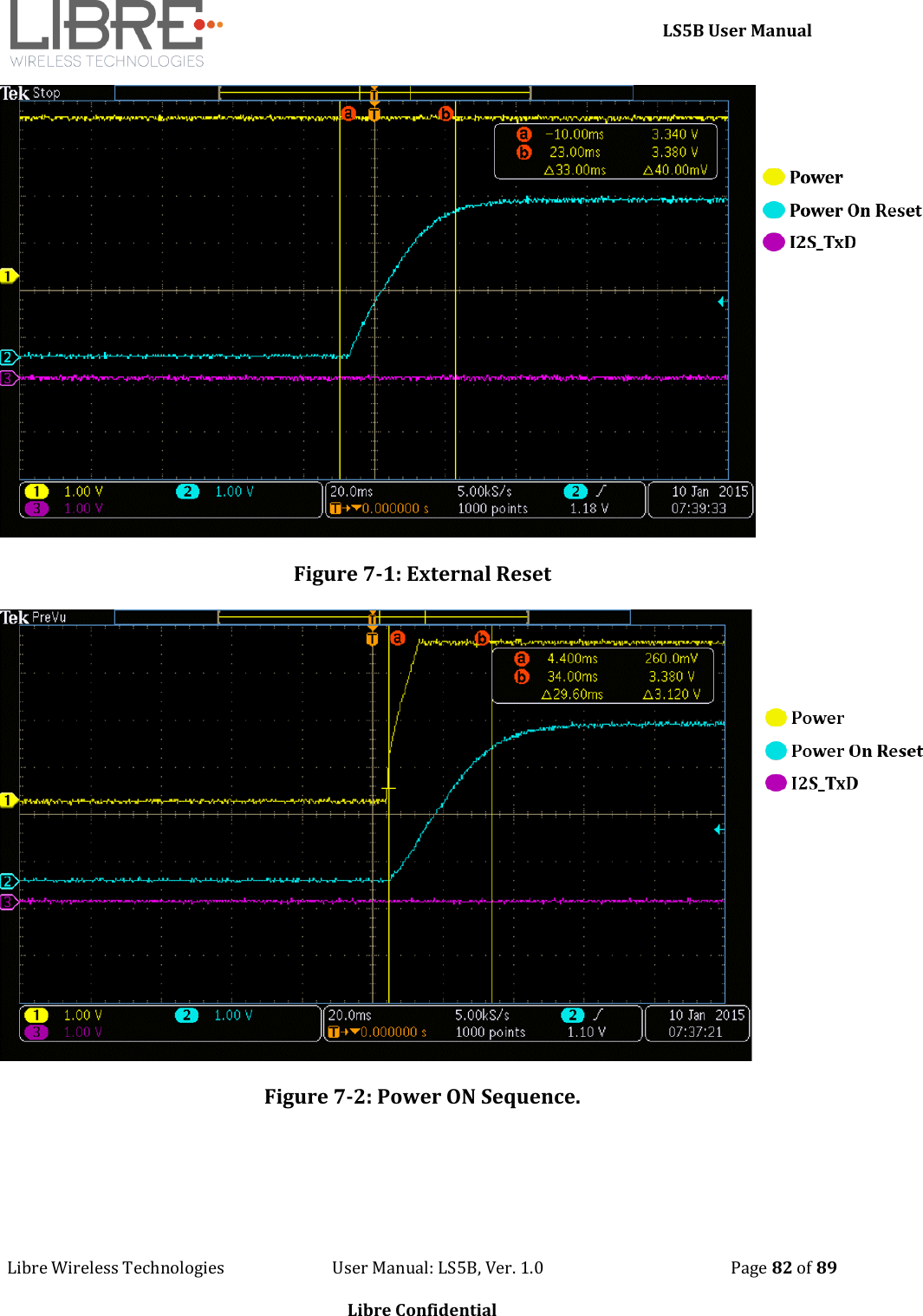
Task: Toggle the cyan Power On Reset legend dot
Action: [776, 210]
